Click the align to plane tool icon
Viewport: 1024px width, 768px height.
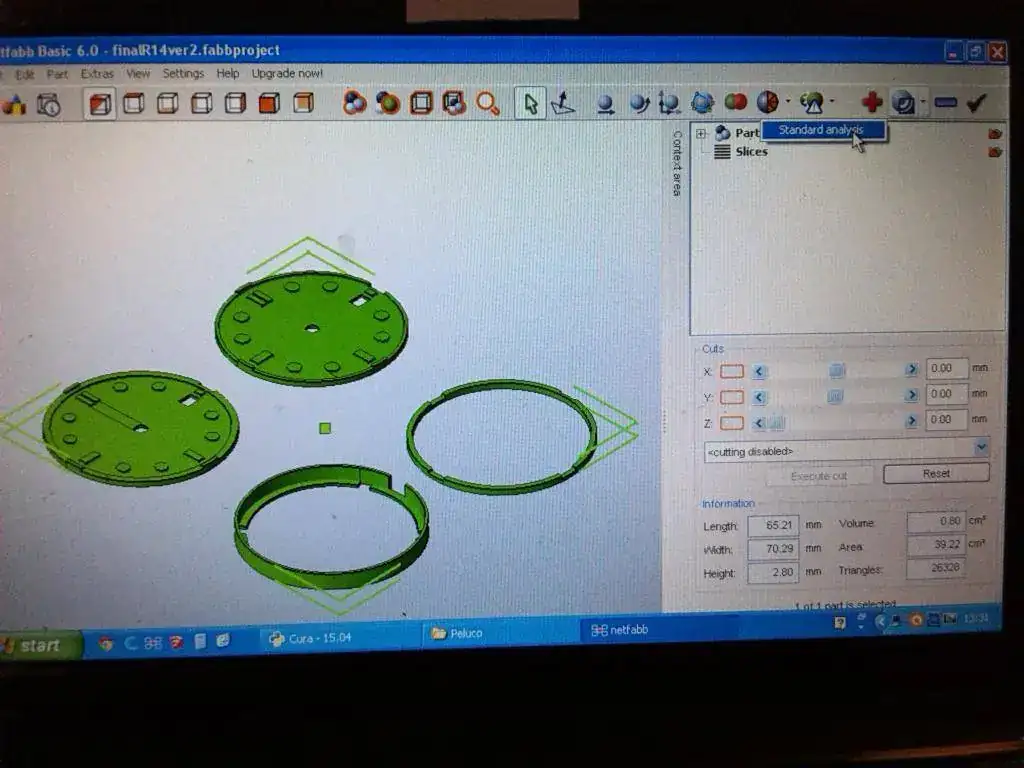[563, 103]
